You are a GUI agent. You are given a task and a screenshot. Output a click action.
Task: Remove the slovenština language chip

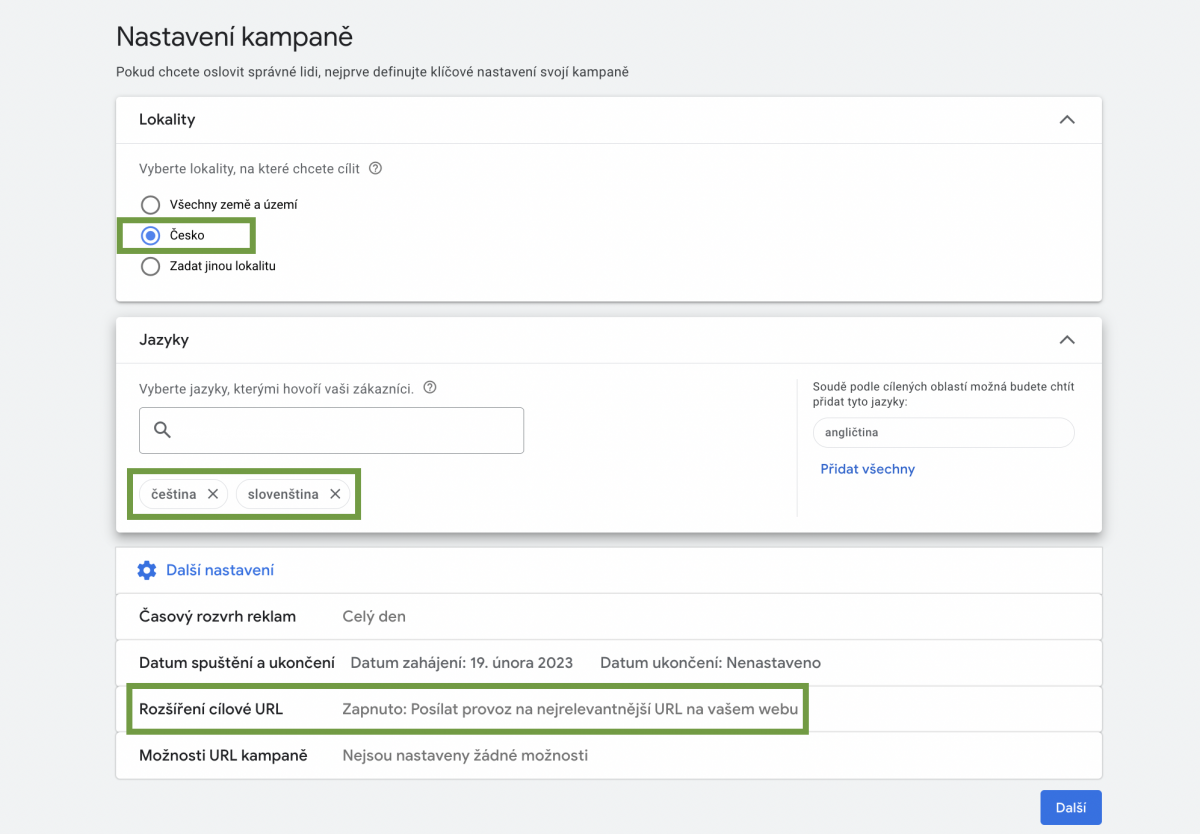(x=335, y=494)
